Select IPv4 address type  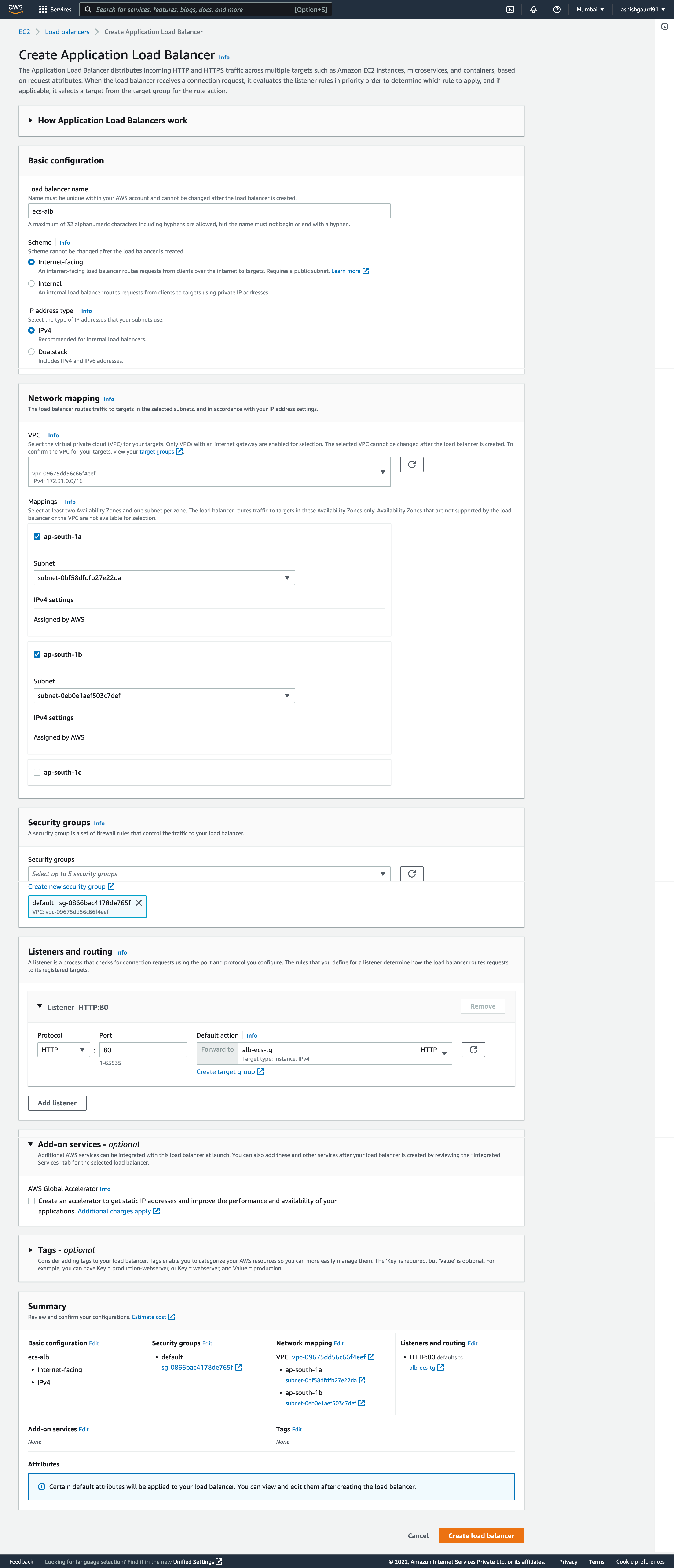31,330
